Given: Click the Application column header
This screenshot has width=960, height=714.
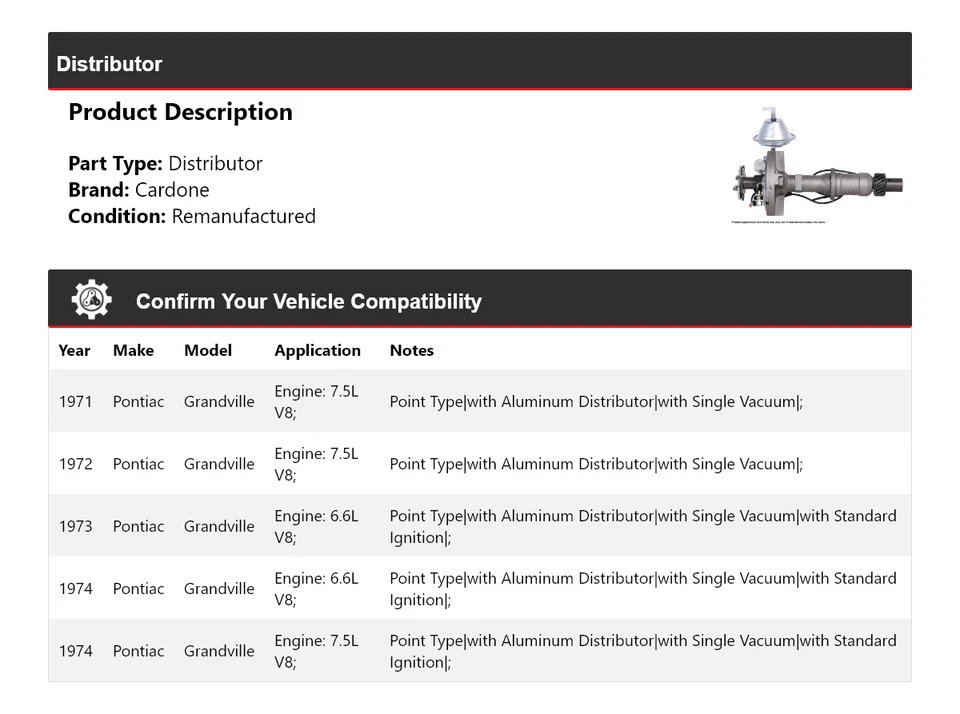Looking at the screenshot, I should [x=317, y=351].
